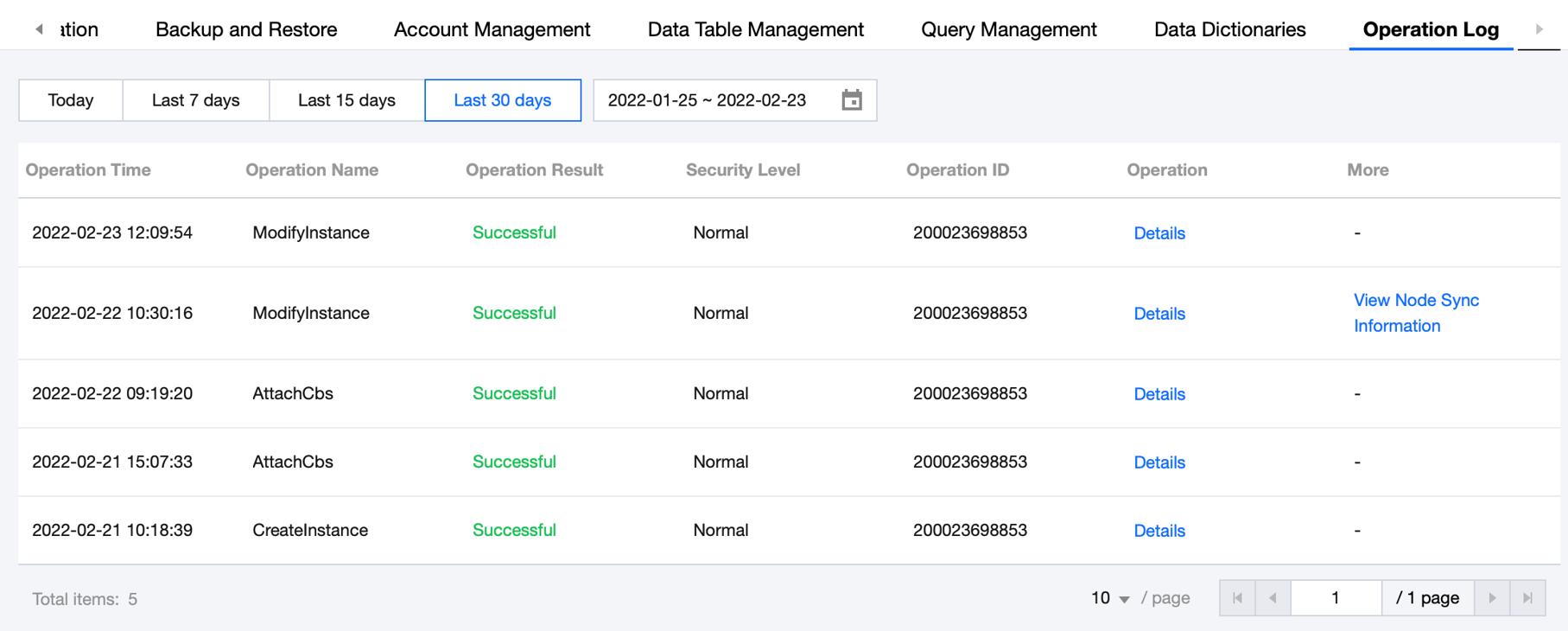Open Details for 2022-02-23 ModifyInstance

tap(1159, 233)
